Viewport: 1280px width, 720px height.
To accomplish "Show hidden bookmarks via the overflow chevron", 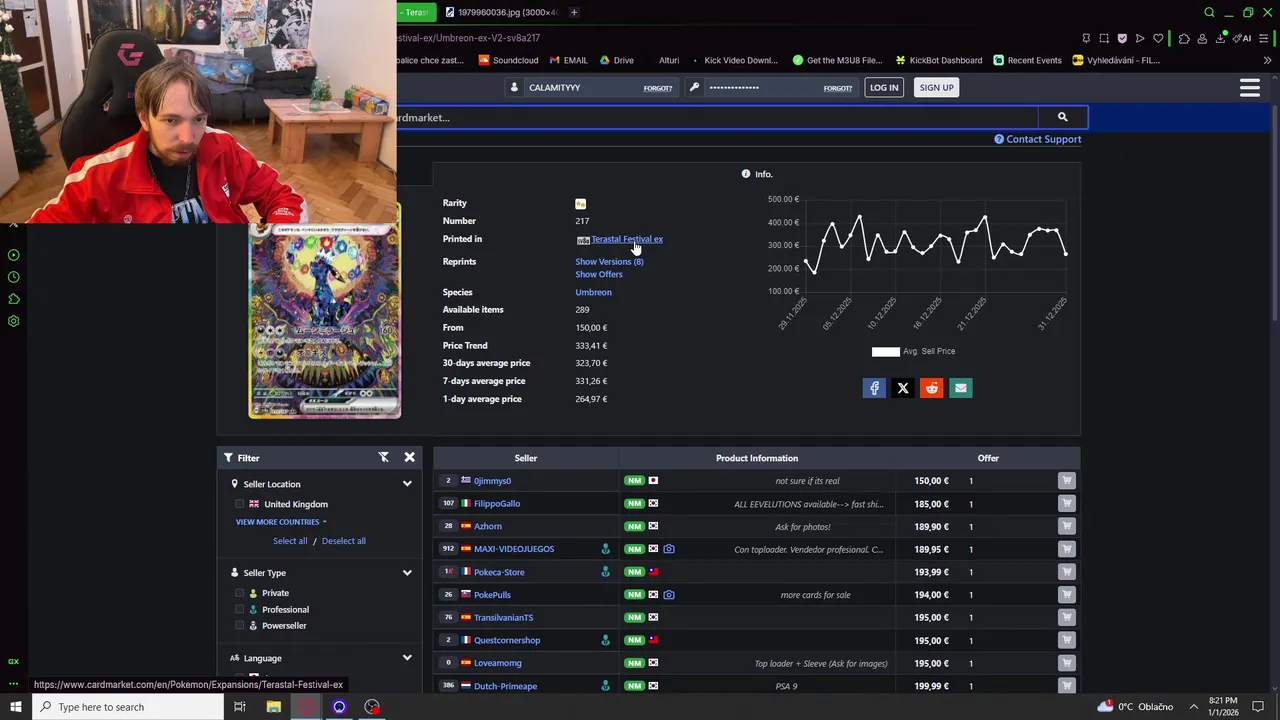I will coord(1267,60).
